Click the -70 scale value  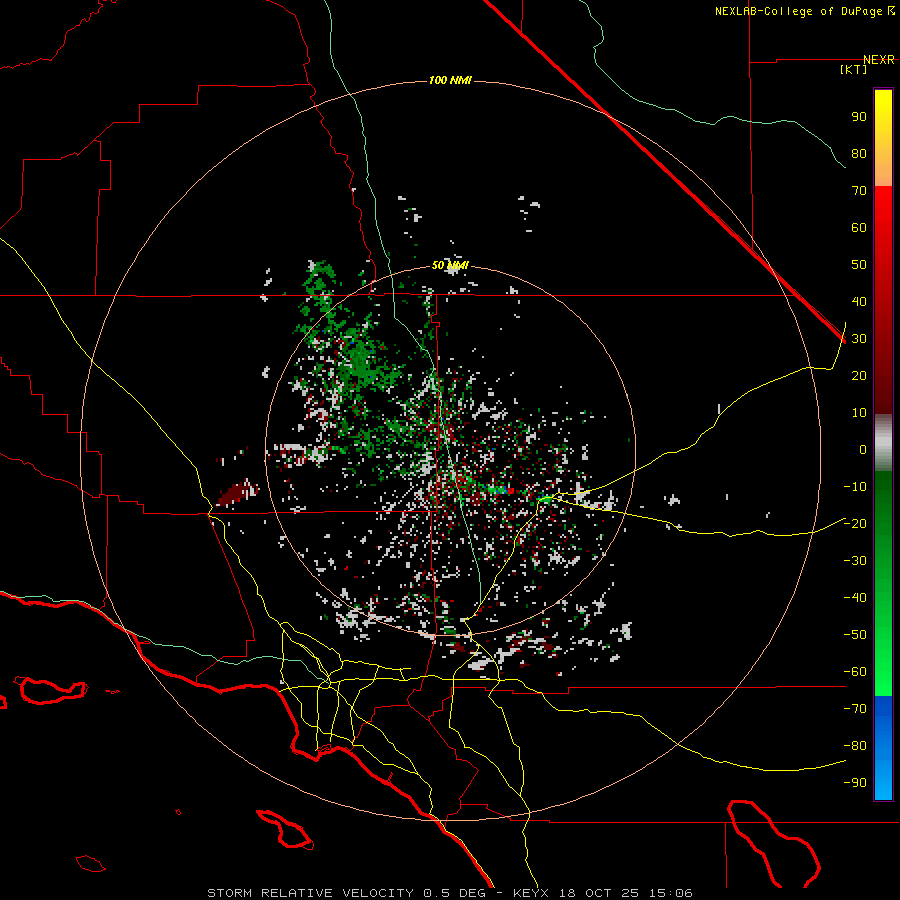(855, 709)
